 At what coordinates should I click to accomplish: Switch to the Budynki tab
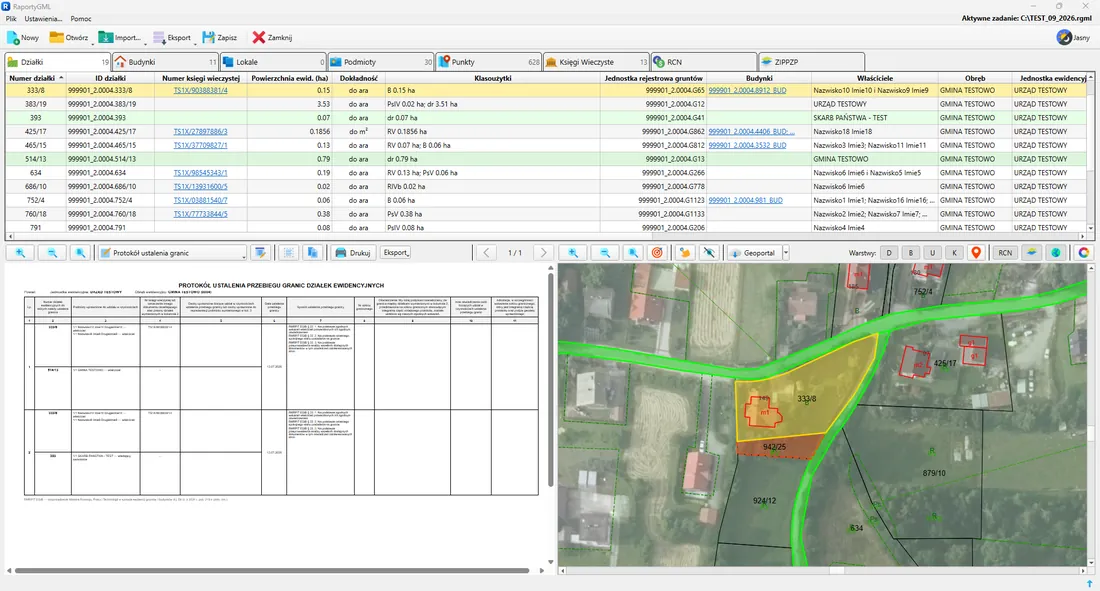(165, 62)
